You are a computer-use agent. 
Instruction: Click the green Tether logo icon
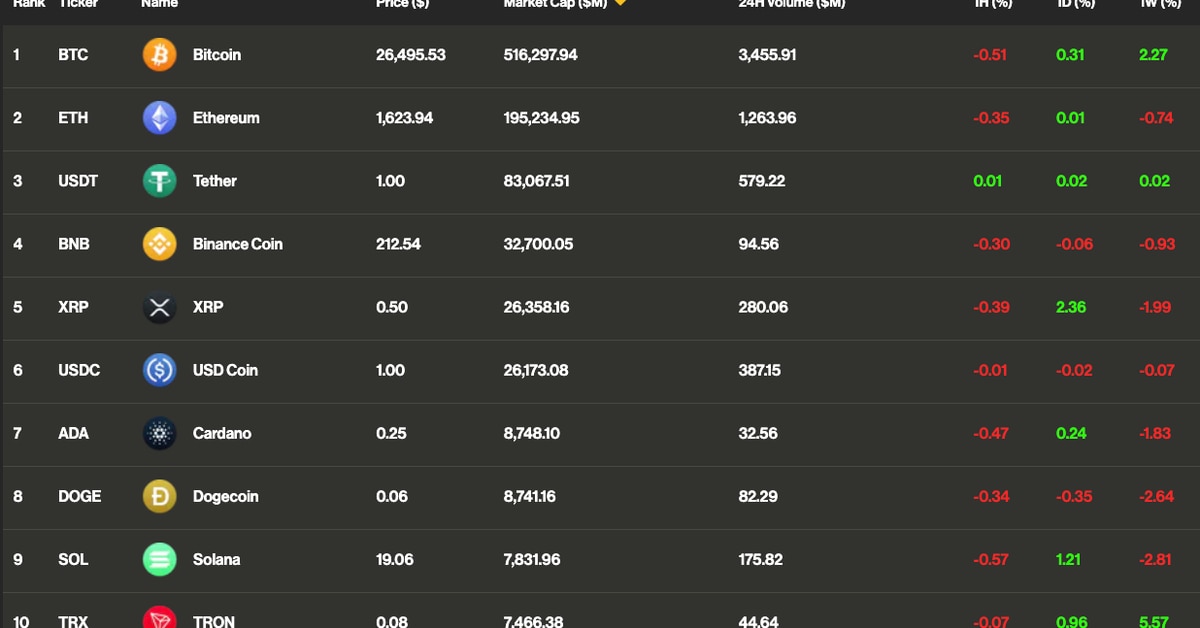pos(159,181)
